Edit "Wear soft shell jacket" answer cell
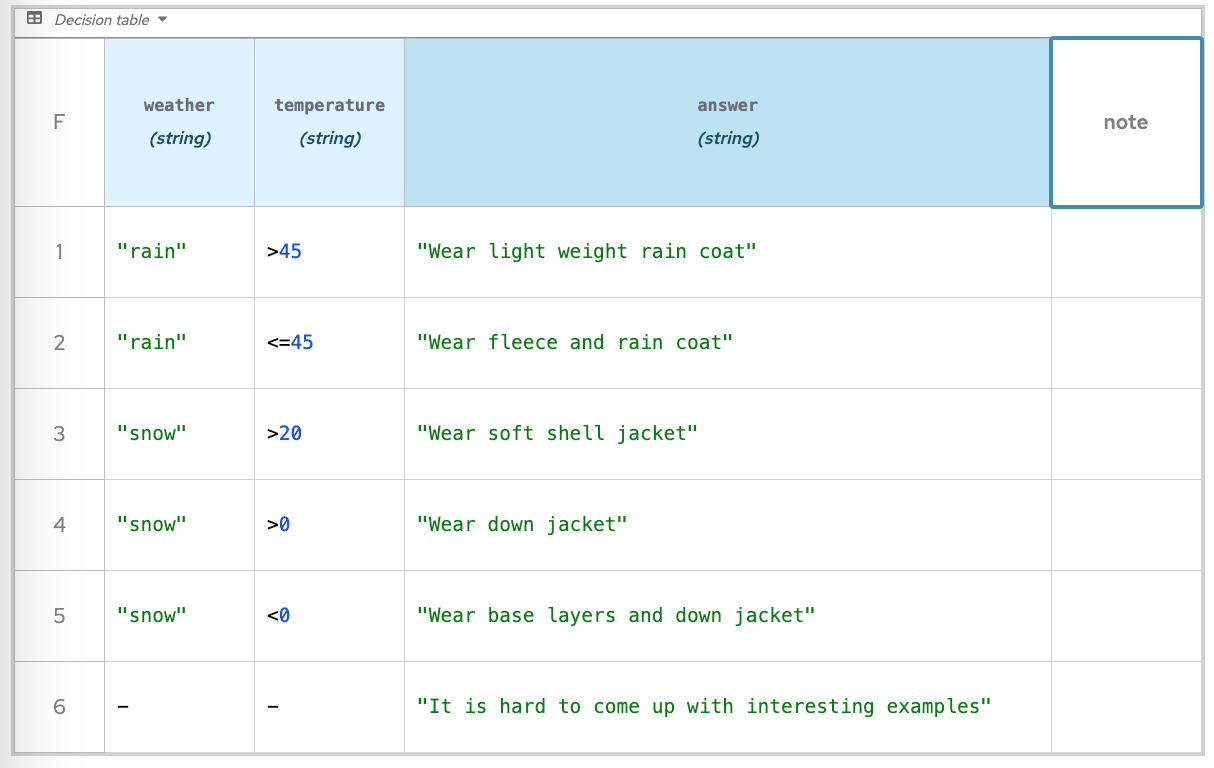The width and height of the screenshot is (1214, 768). [727, 434]
